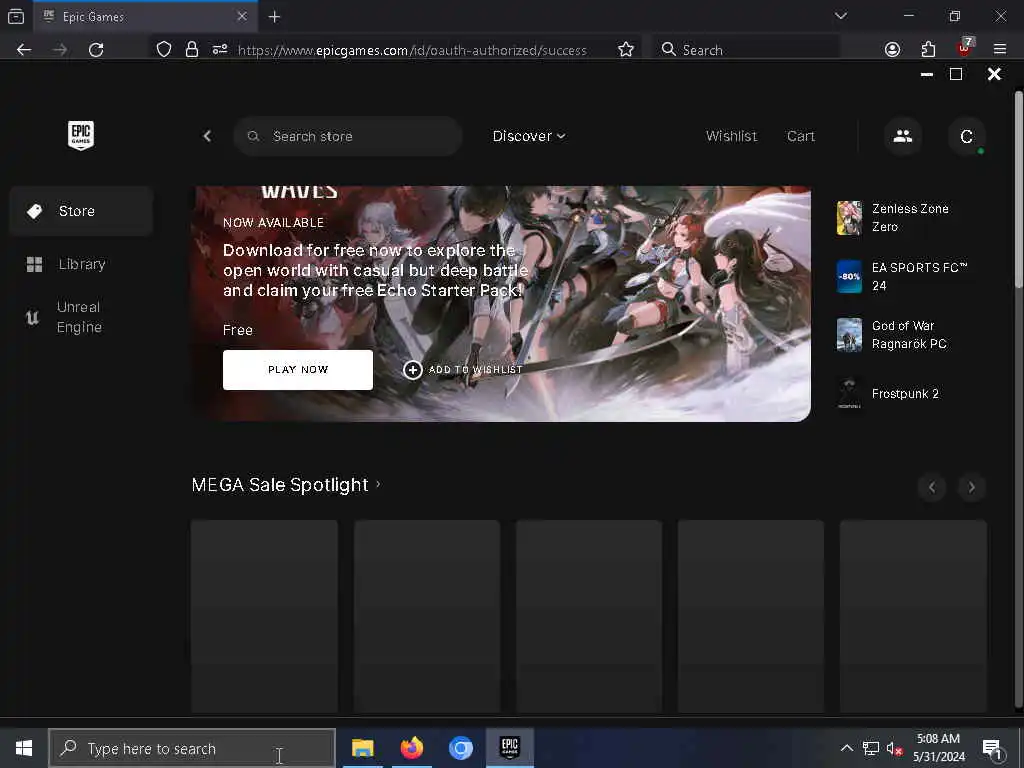
Task: Add featured game to wishlist
Action: pyautogui.click(x=463, y=370)
